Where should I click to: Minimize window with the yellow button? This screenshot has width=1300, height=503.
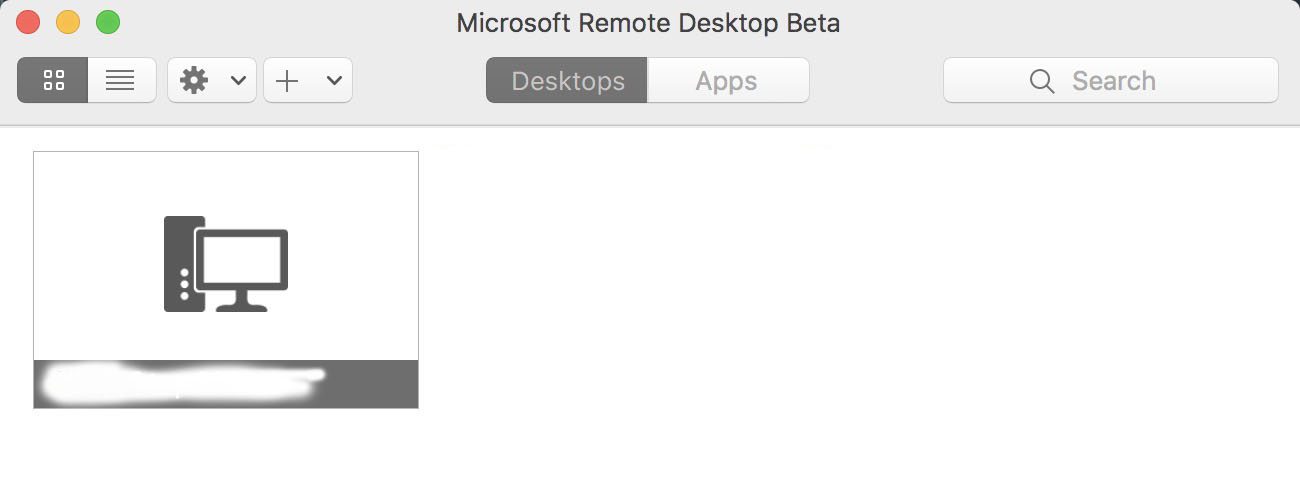(x=67, y=22)
